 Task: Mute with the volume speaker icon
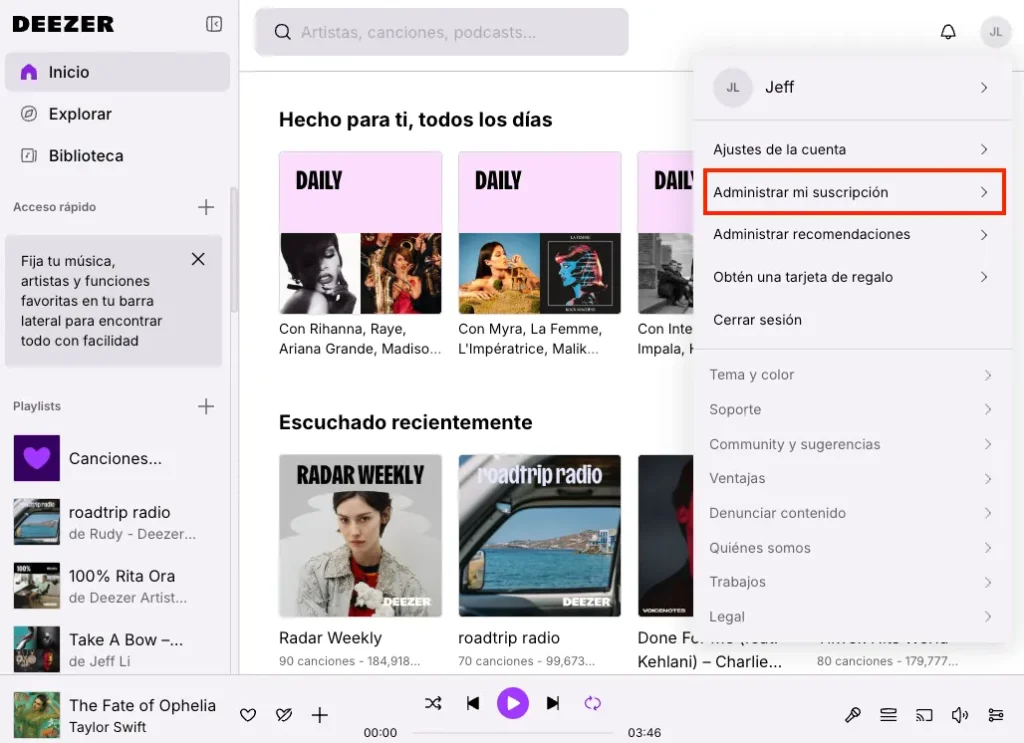coord(959,715)
